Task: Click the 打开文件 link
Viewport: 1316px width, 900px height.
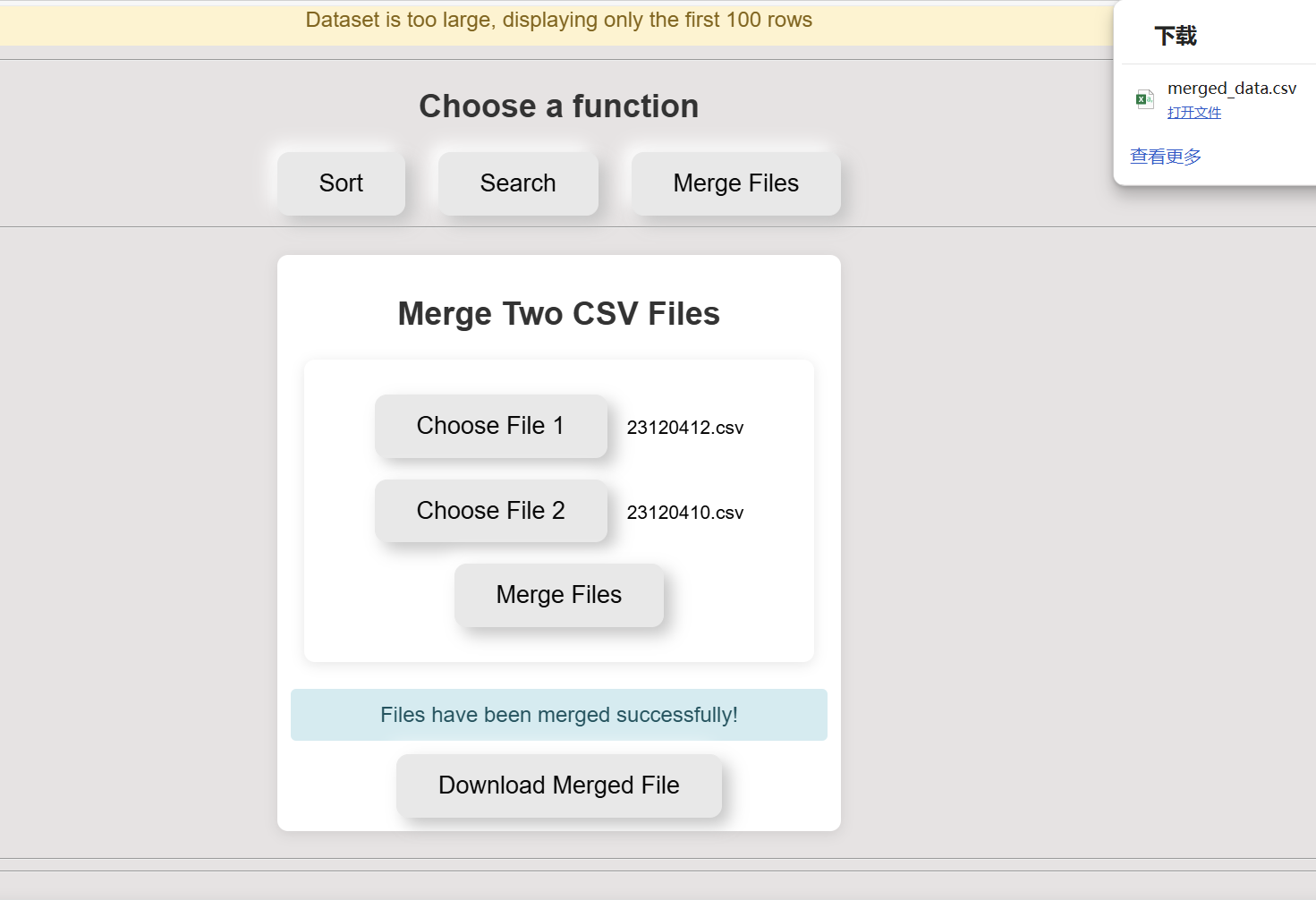Action: click(1194, 113)
